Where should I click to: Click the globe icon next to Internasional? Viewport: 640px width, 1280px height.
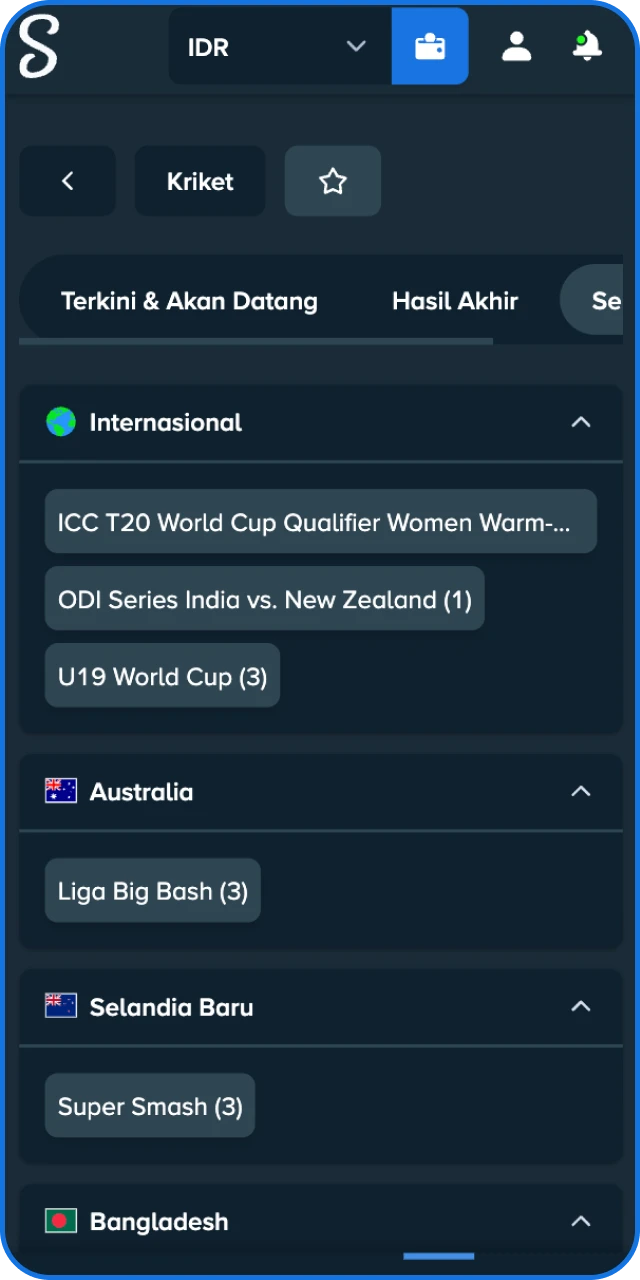click(x=60, y=422)
